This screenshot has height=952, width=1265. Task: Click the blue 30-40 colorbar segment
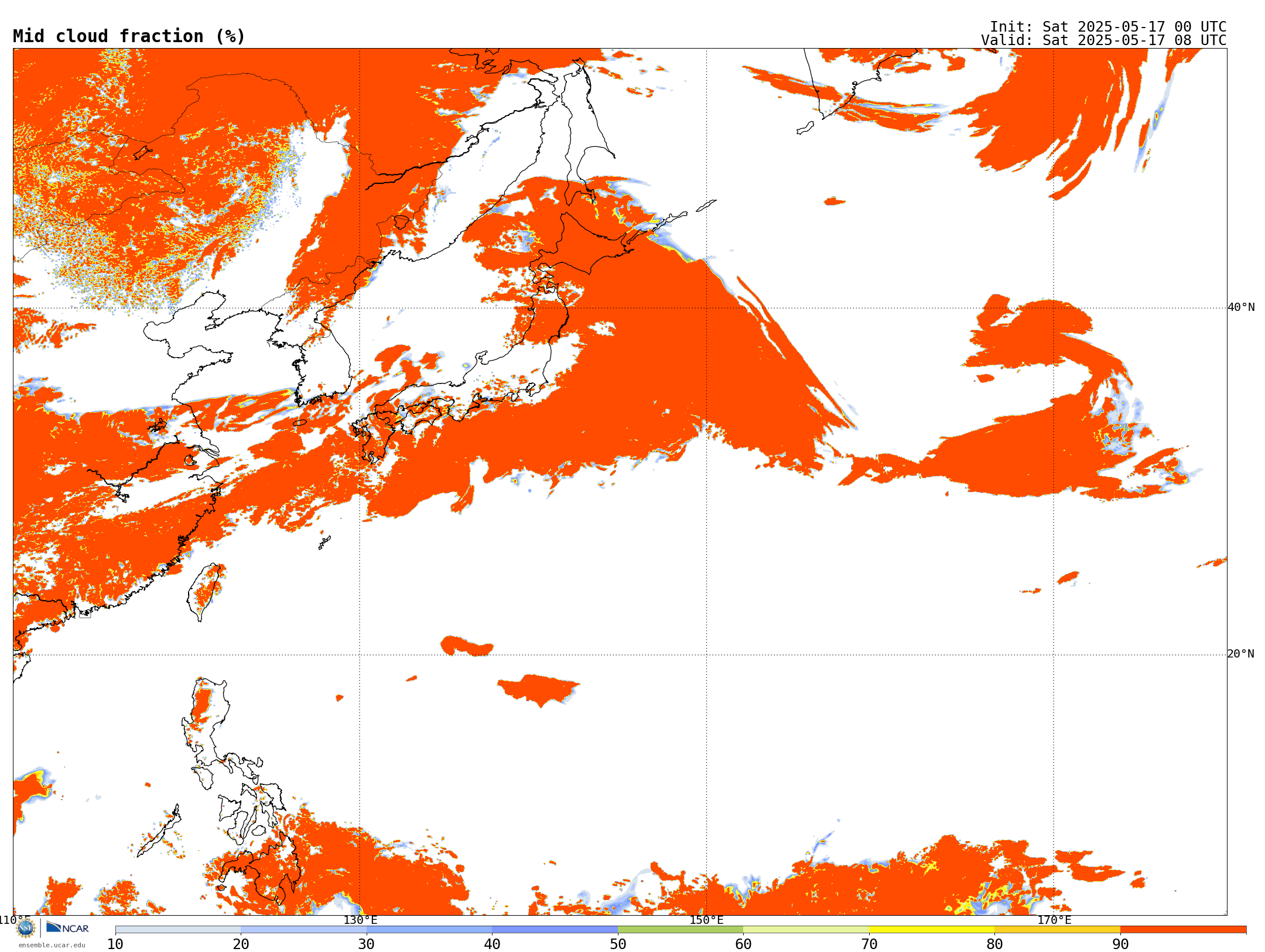tap(429, 930)
